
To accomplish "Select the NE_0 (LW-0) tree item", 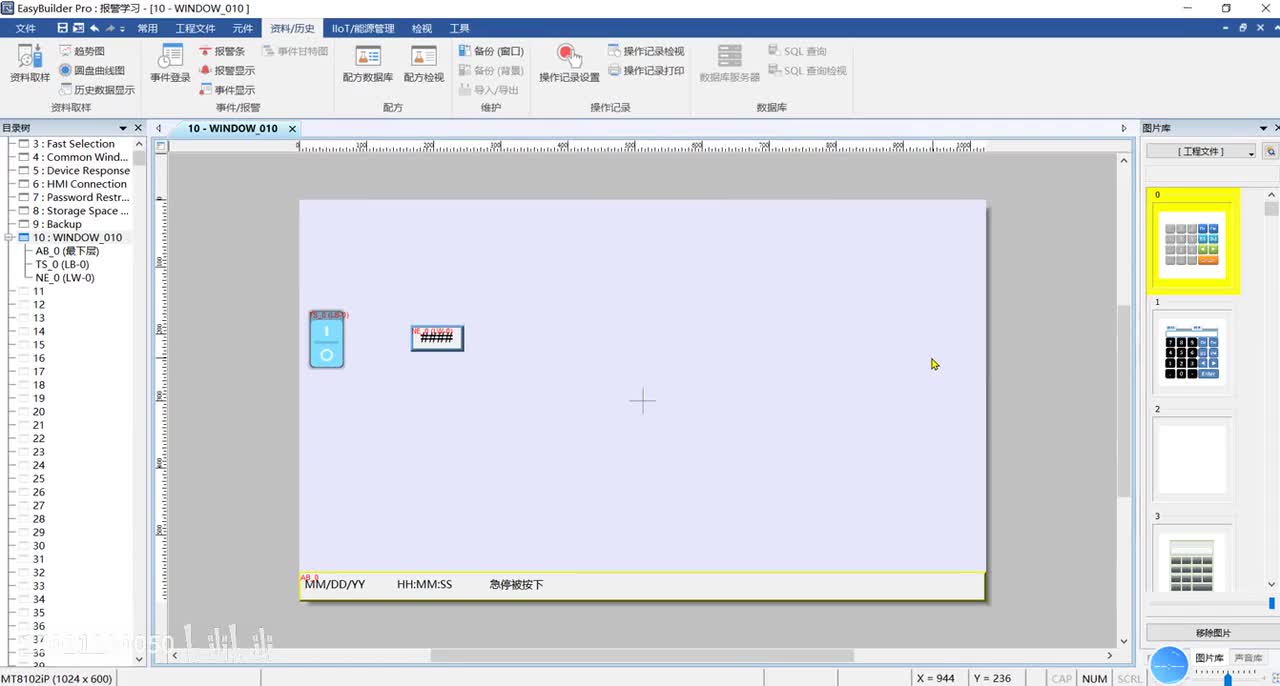I will click(x=64, y=278).
